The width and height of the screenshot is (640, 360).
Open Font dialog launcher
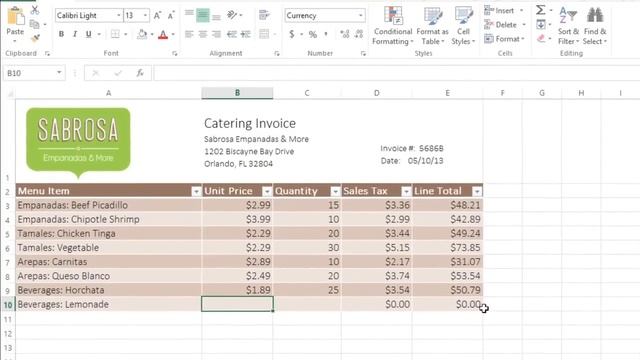pos(175,53)
